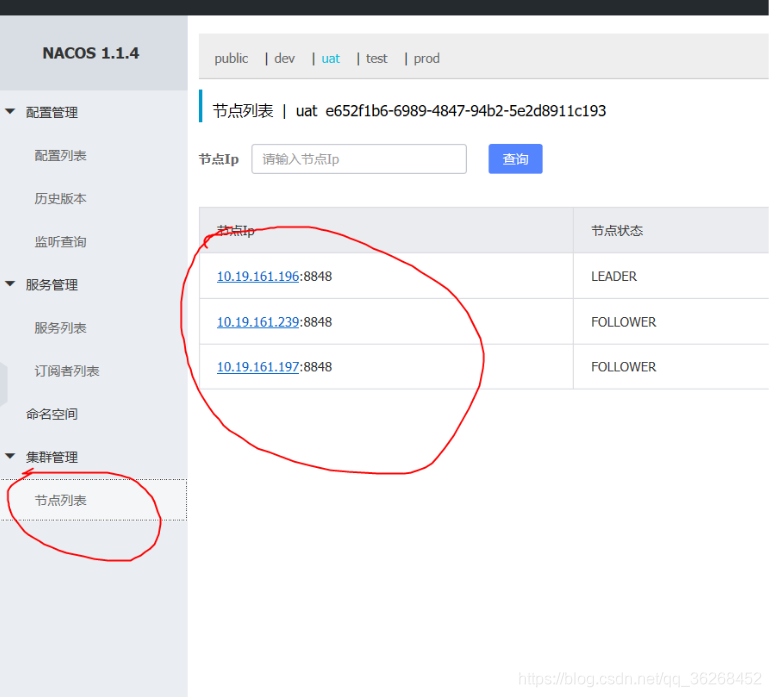Collapse the 服务管理 section arrow
This screenshot has width=771, height=697.
10,284
